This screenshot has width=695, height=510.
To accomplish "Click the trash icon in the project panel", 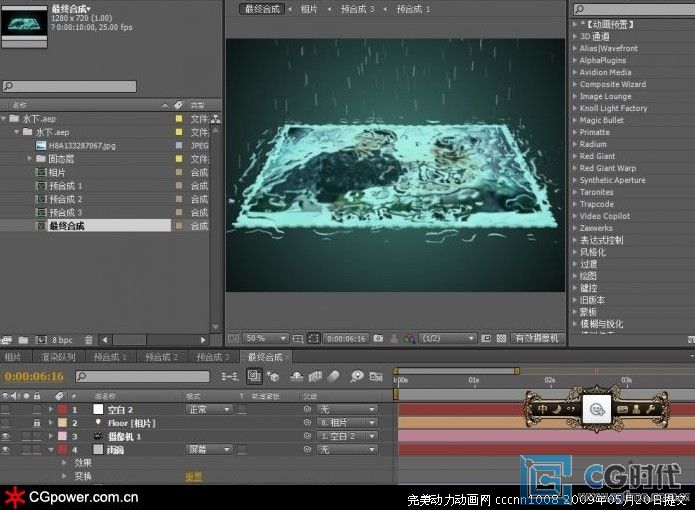I will tap(88, 340).
